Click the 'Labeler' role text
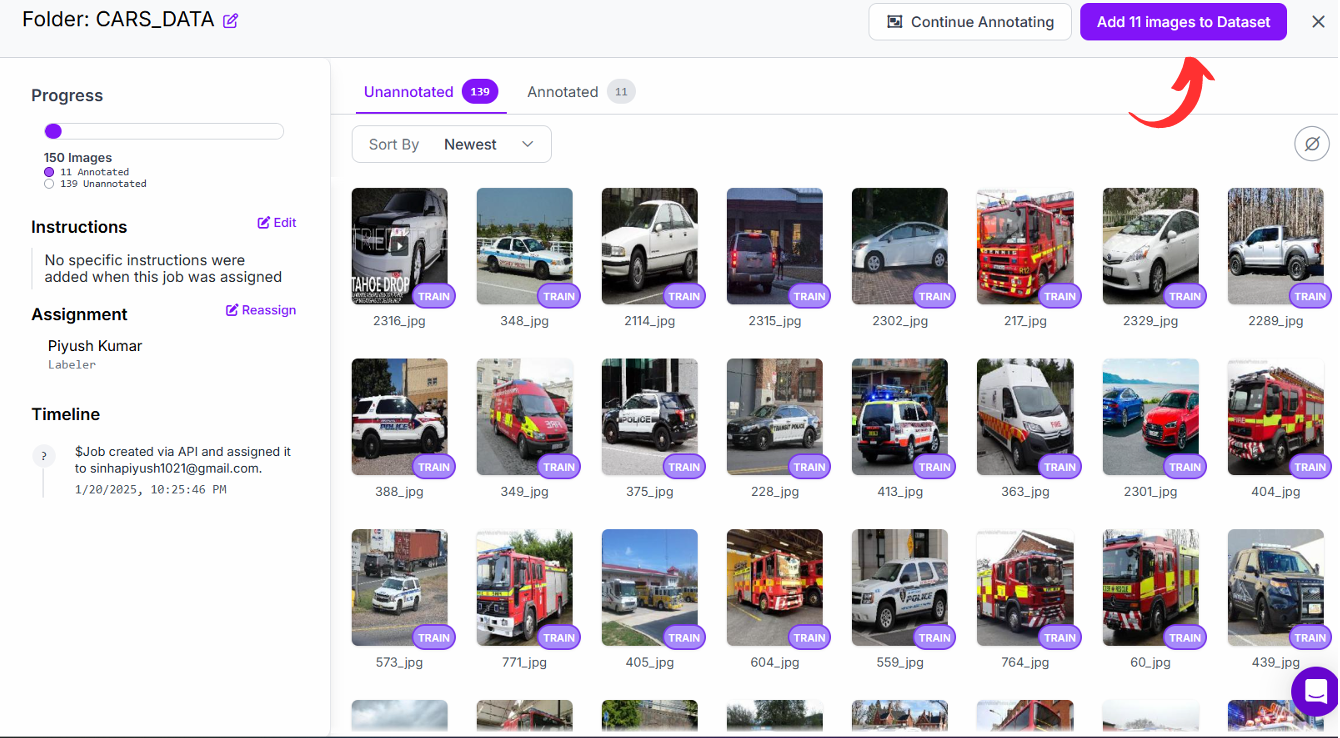Screen dimensions: 1340x738 point(72,365)
